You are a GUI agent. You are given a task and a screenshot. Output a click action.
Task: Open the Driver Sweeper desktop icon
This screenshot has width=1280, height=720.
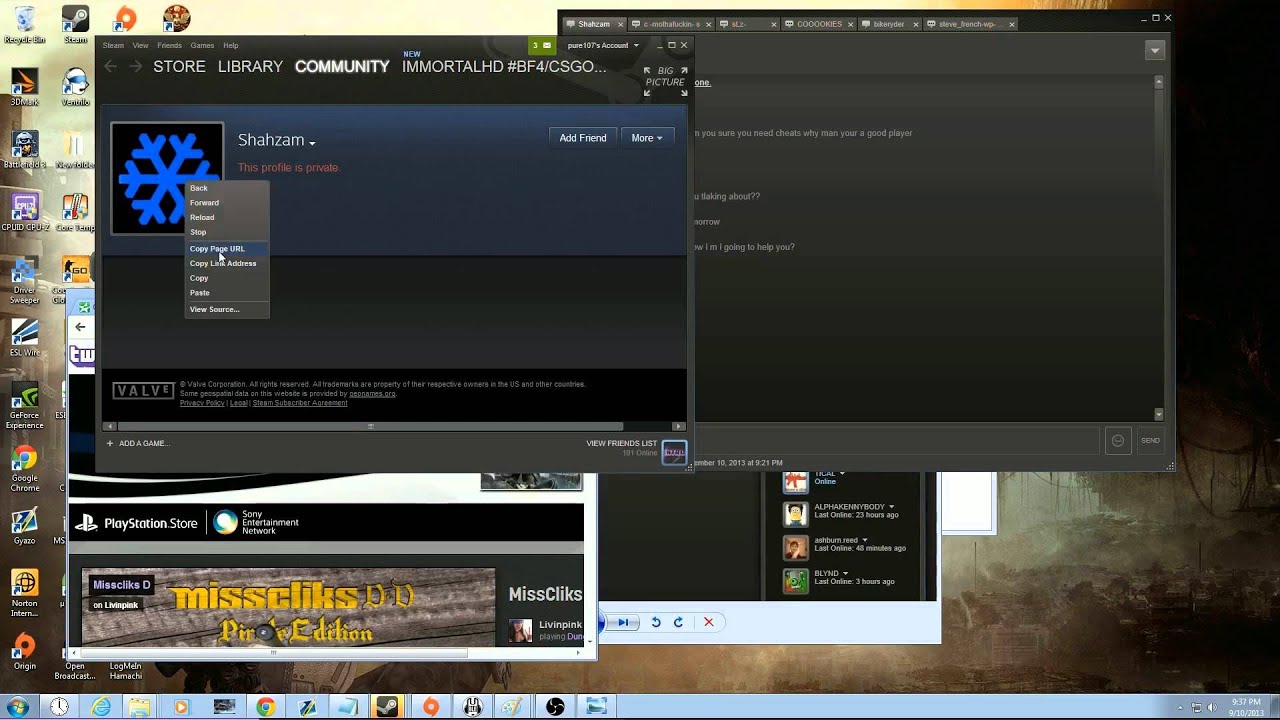[24, 280]
